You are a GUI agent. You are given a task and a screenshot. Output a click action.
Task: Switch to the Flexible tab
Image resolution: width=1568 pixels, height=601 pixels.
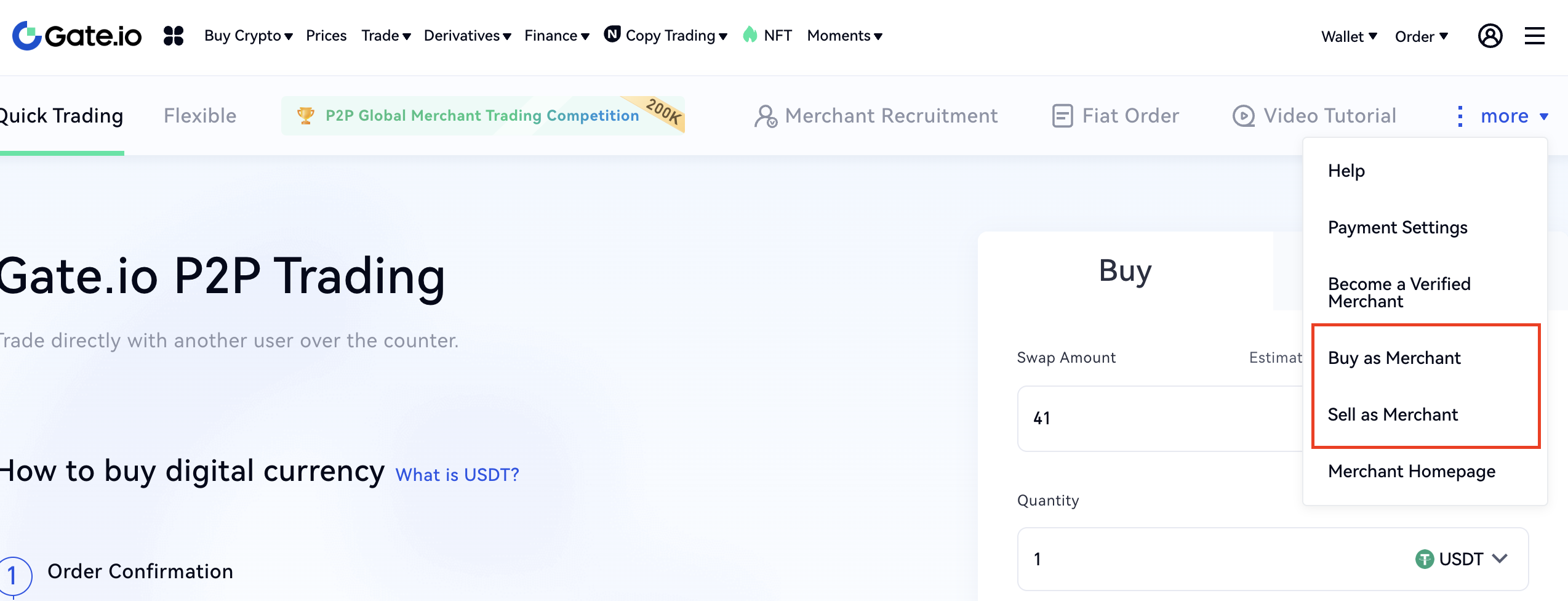click(x=200, y=116)
